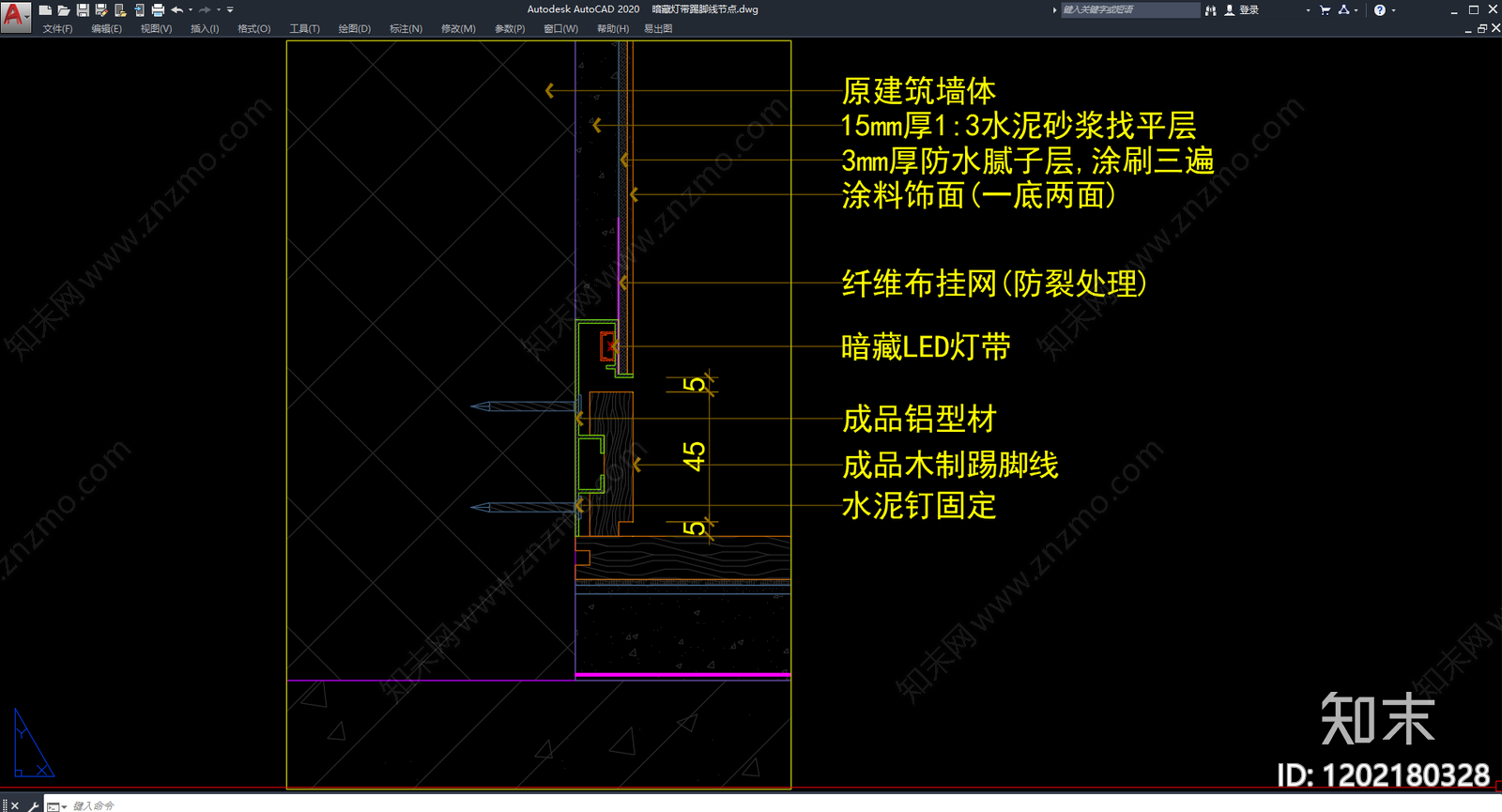Open the Autodesk App Store cart icon

point(1325,10)
